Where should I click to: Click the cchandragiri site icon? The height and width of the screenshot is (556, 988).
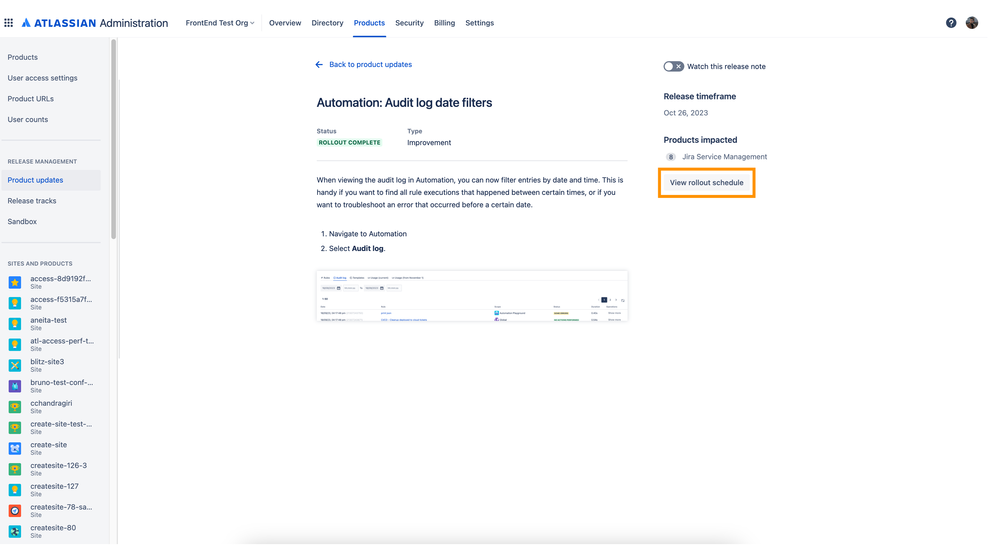coord(14,407)
